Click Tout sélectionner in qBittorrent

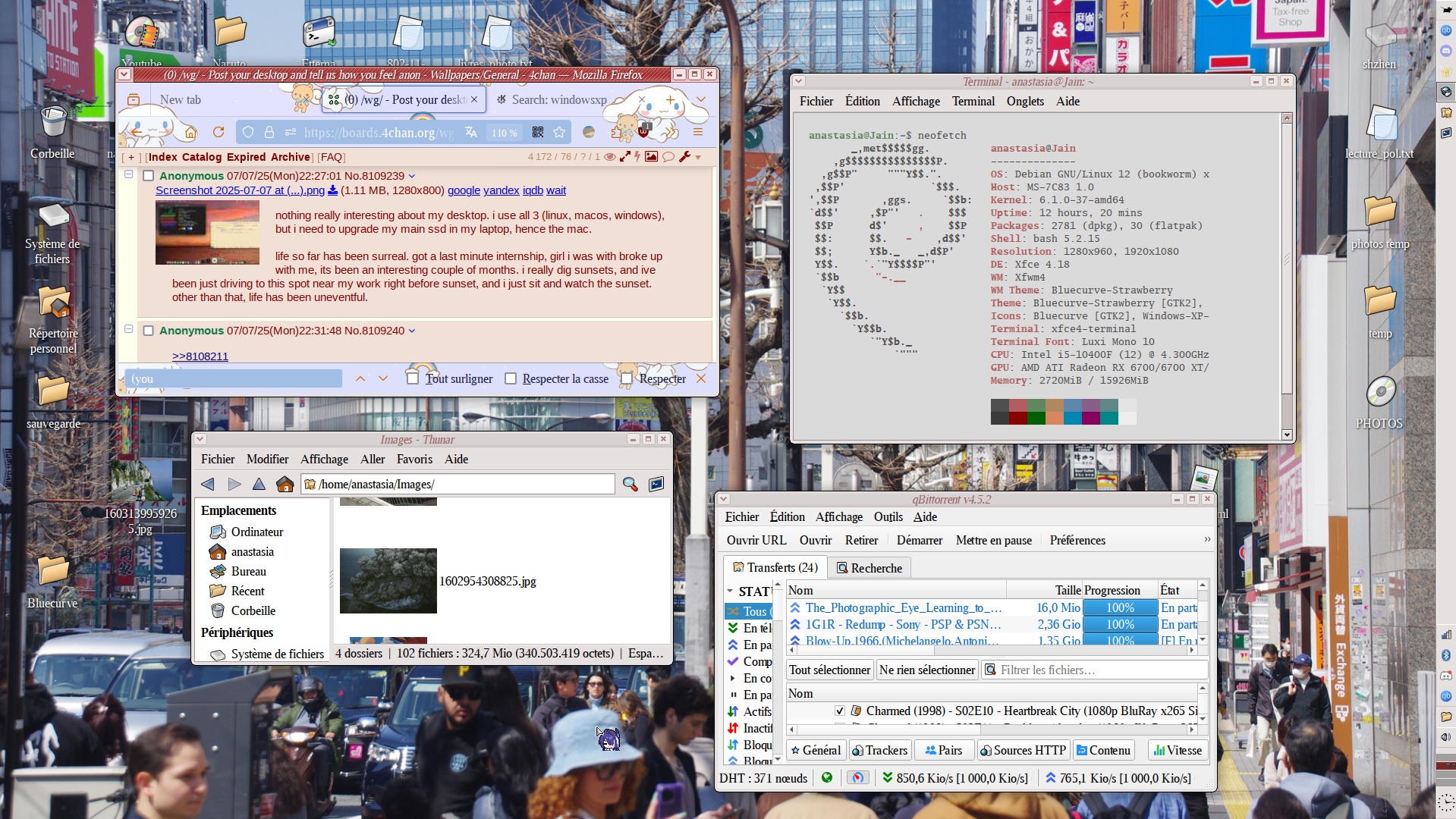coord(830,670)
